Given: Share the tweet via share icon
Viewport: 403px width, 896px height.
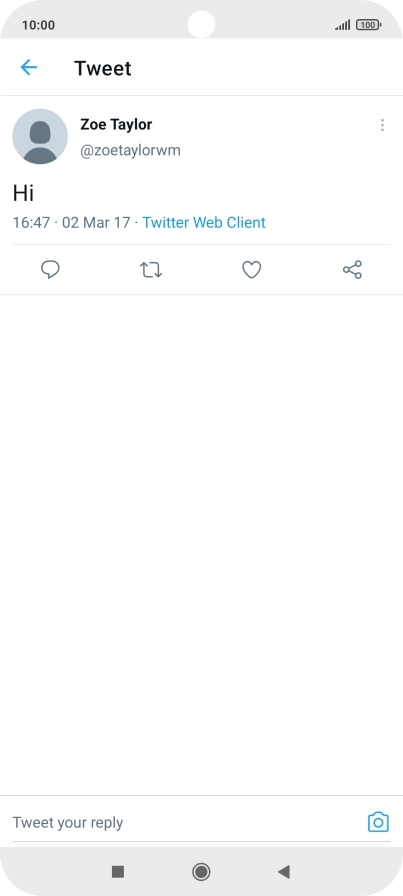Looking at the screenshot, I should click(x=352, y=270).
